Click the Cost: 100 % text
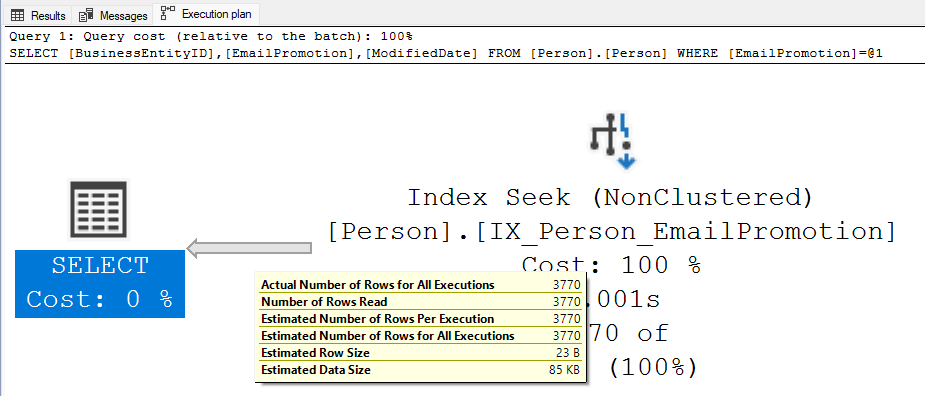Screen dimensions: 925x396 click(612, 265)
